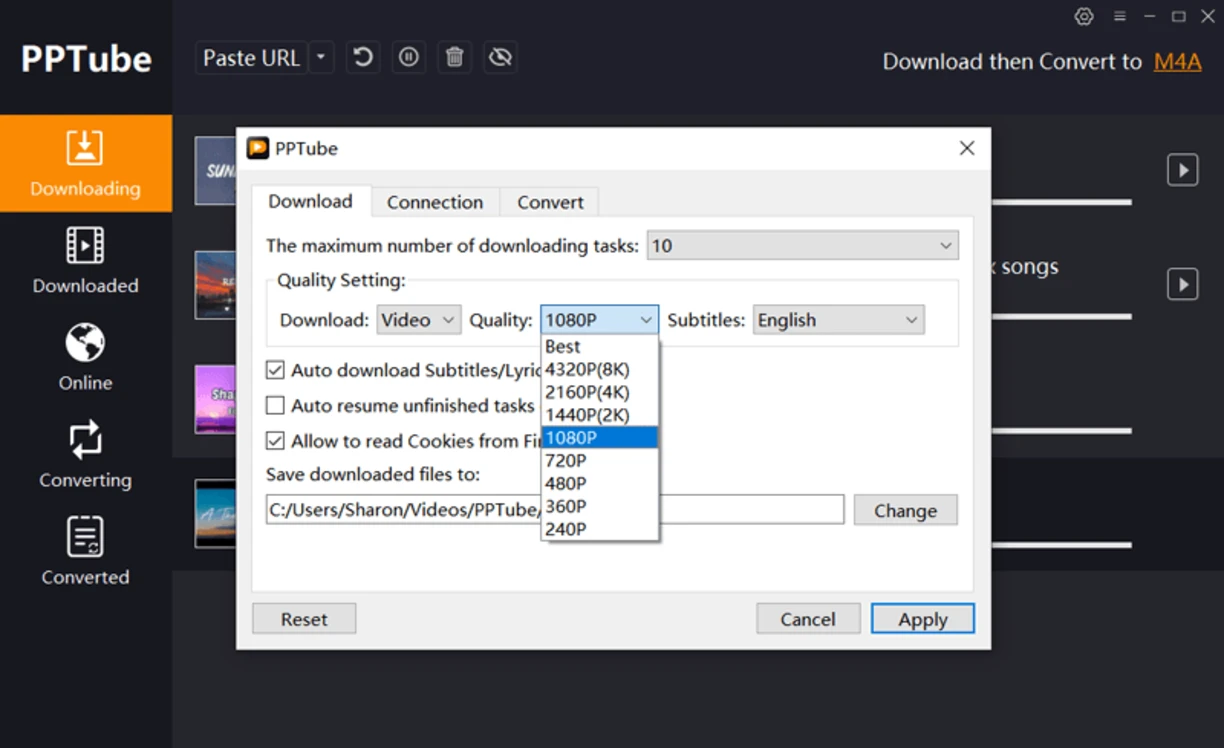Toggle the private mode eye icon
The width and height of the screenshot is (1224, 748).
tap(500, 58)
